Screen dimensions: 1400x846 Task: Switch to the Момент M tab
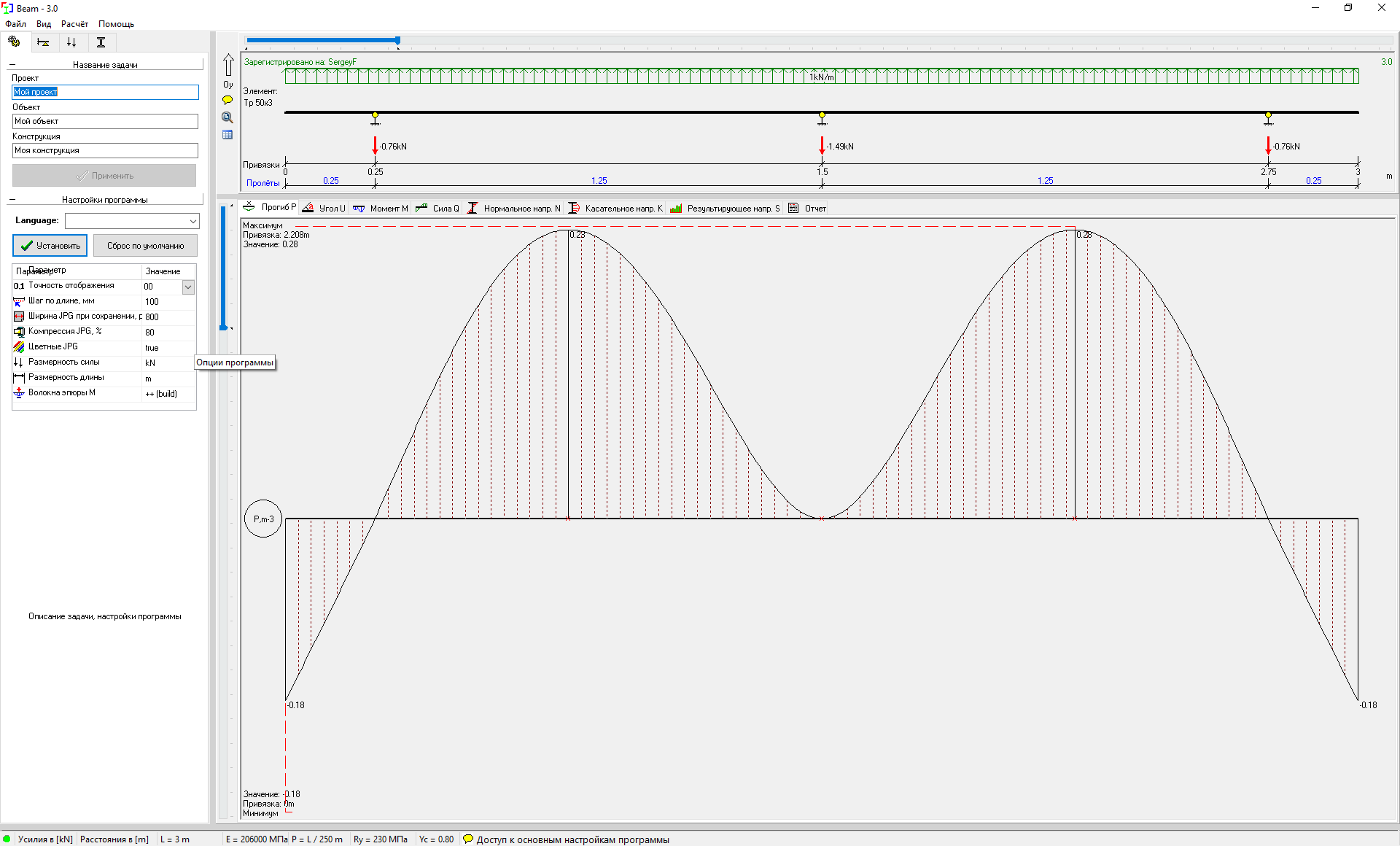380,209
